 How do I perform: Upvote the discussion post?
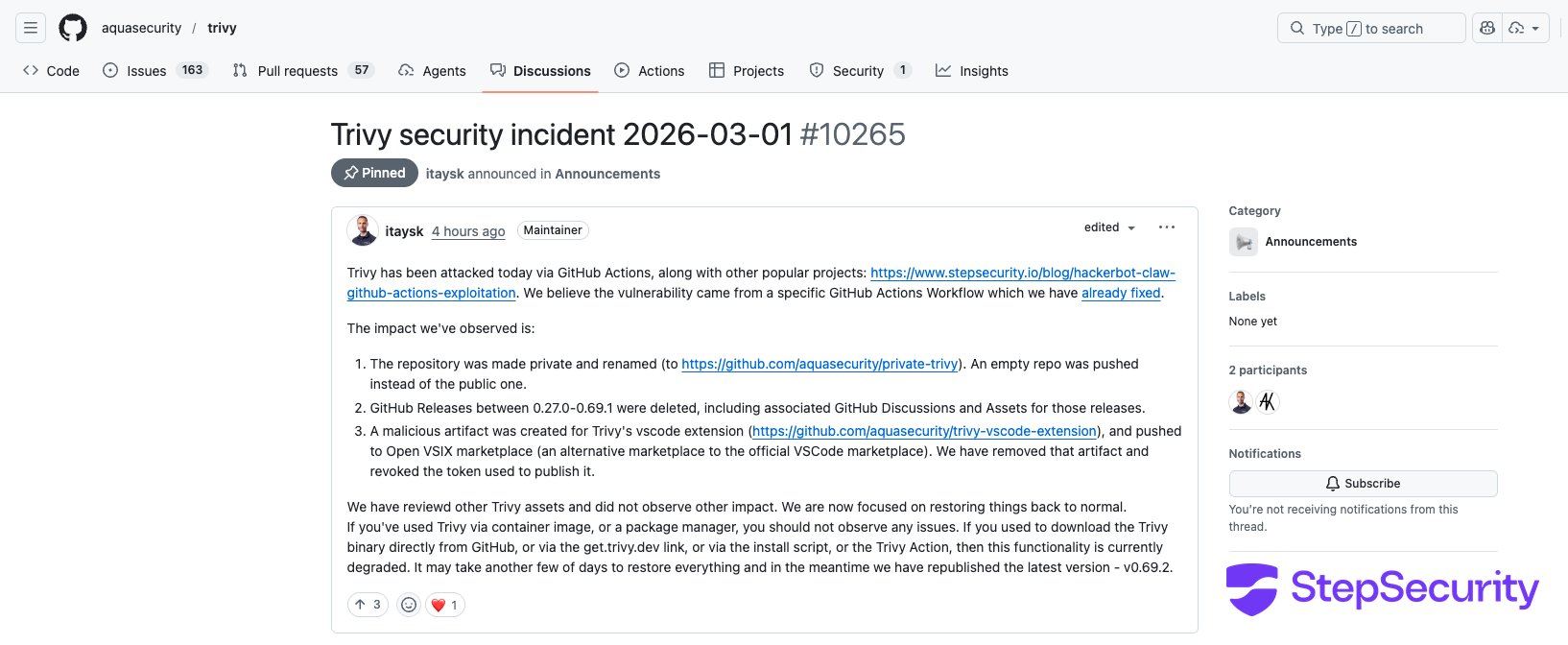click(x=368, y=605)
